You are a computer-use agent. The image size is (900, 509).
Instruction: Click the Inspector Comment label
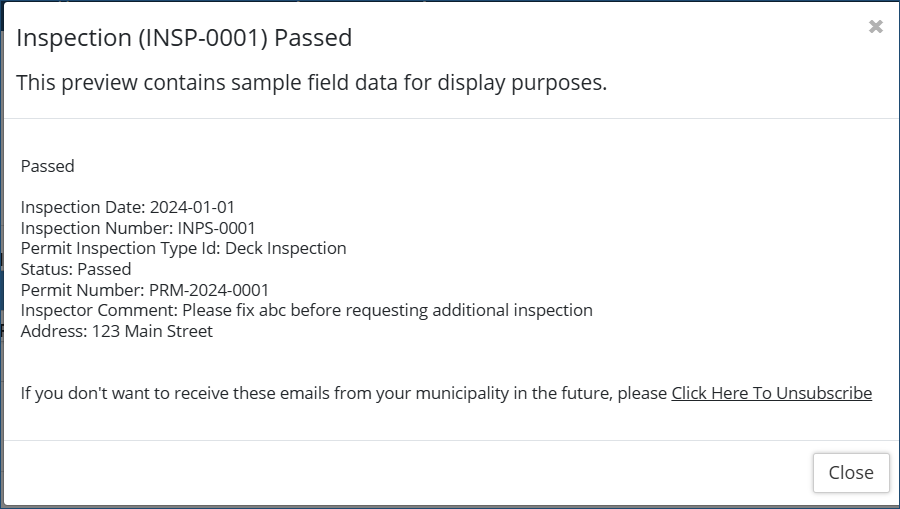tap(98, 310)
